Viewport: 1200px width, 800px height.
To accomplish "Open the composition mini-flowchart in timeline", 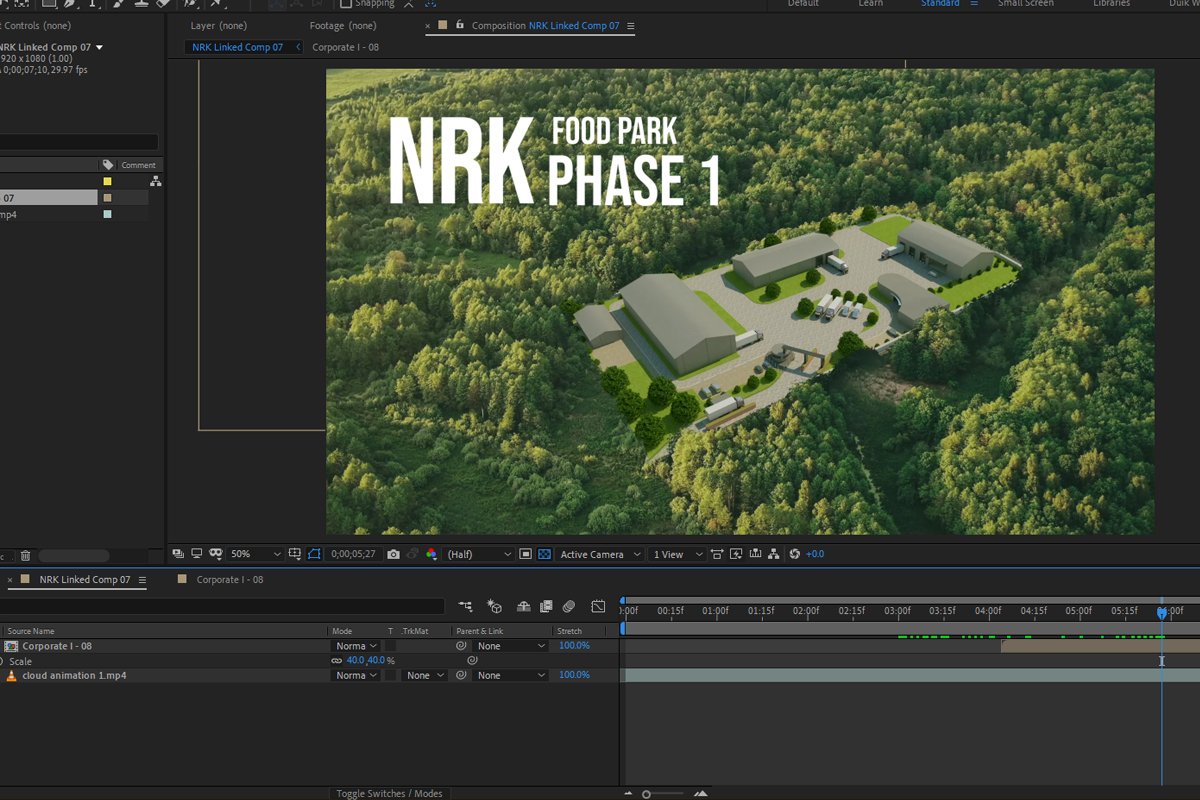I will pyautogui.click(x=465, y=607).
